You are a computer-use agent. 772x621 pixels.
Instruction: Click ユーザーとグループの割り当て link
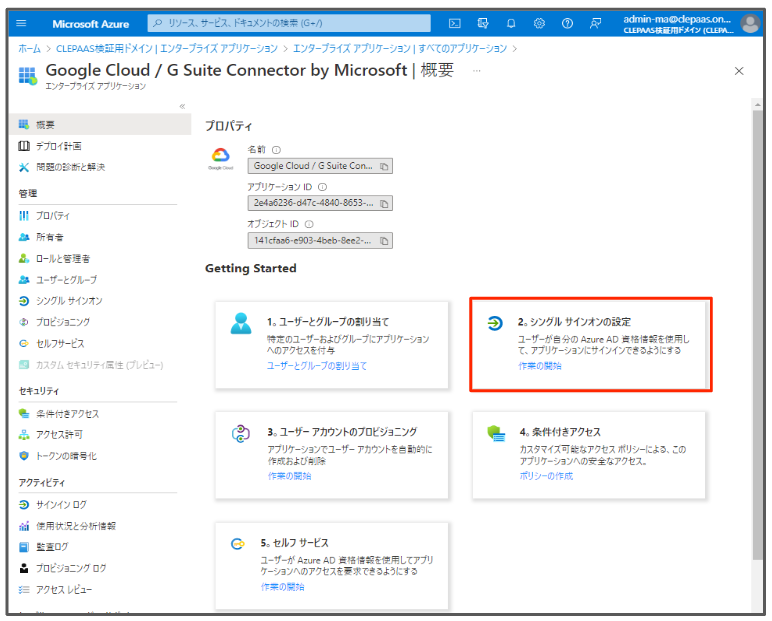click(317, 366)
